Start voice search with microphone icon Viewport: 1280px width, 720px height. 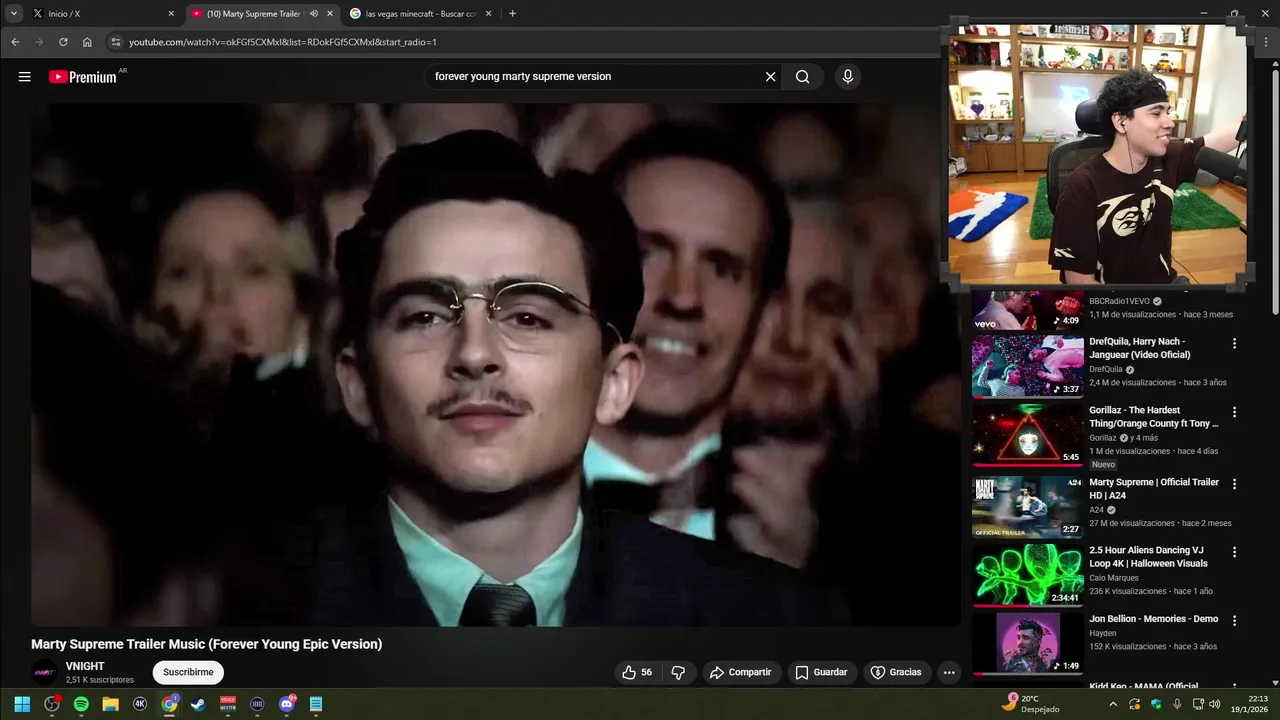[x=848, y=77]
